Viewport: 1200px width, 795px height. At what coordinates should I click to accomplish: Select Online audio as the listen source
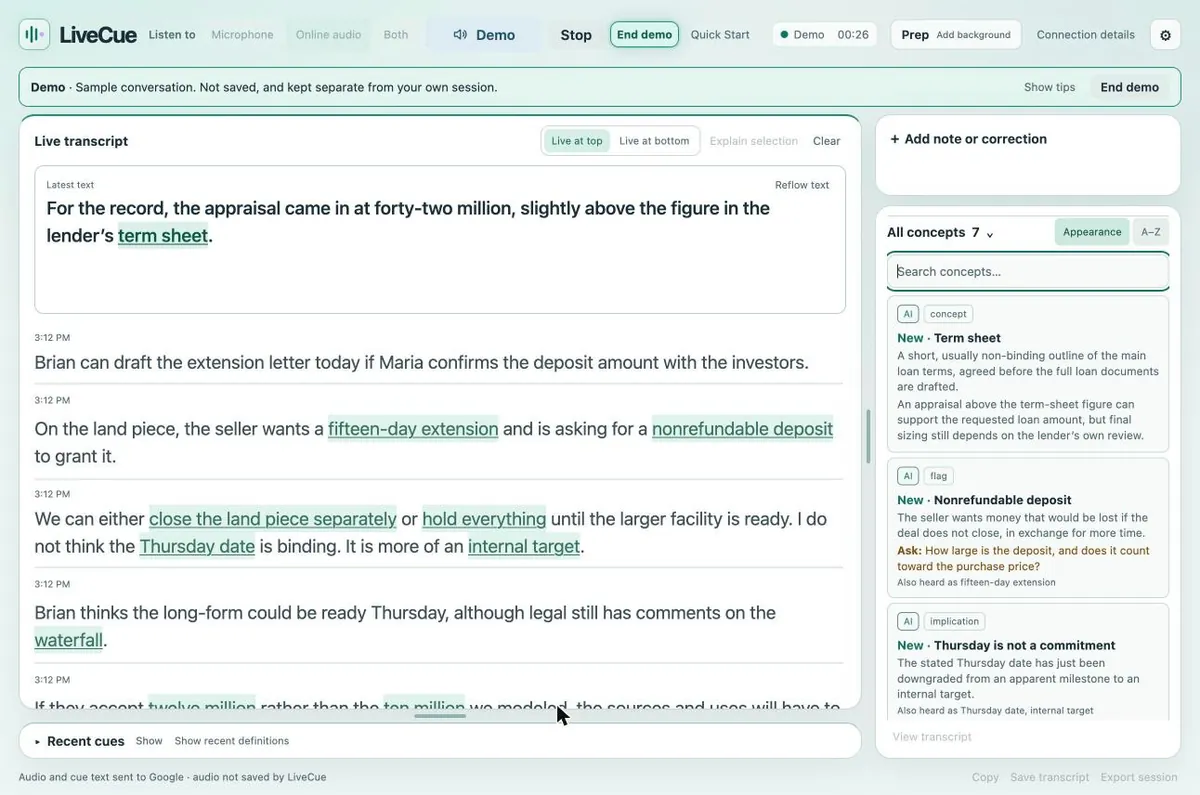click(x=328, y=35)
